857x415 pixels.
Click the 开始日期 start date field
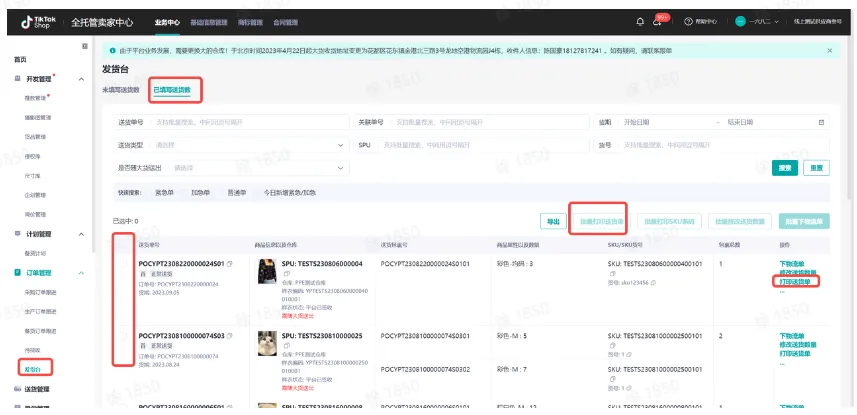coord(637,122)
